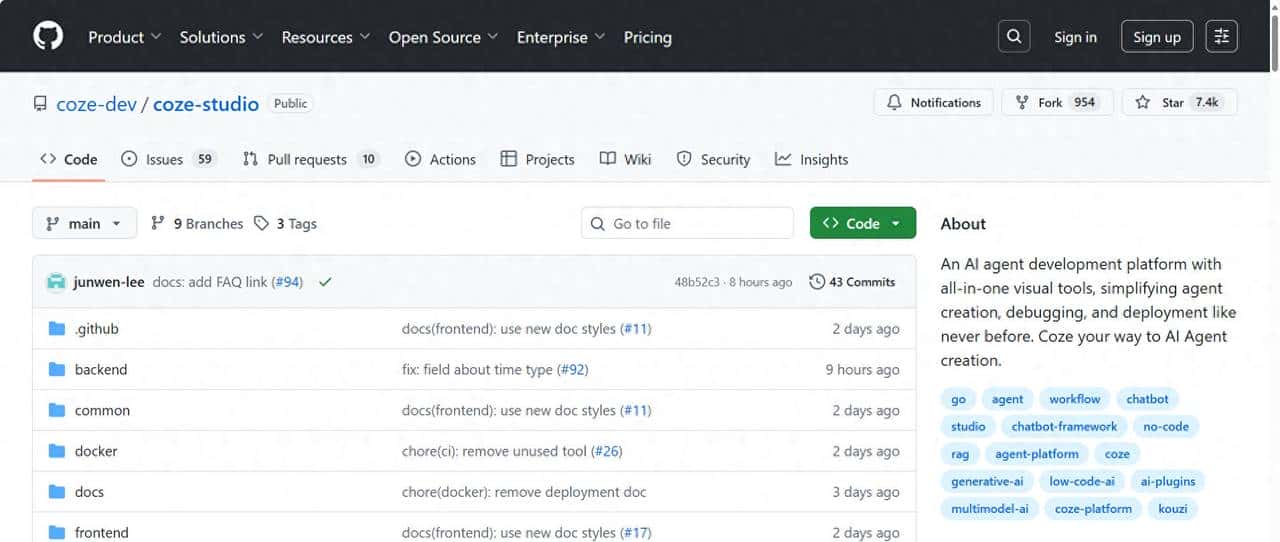The width and height of the screenshot is (1280, 542).
Task: Open the coze-dev organization link
Action: tap(96, 104)
